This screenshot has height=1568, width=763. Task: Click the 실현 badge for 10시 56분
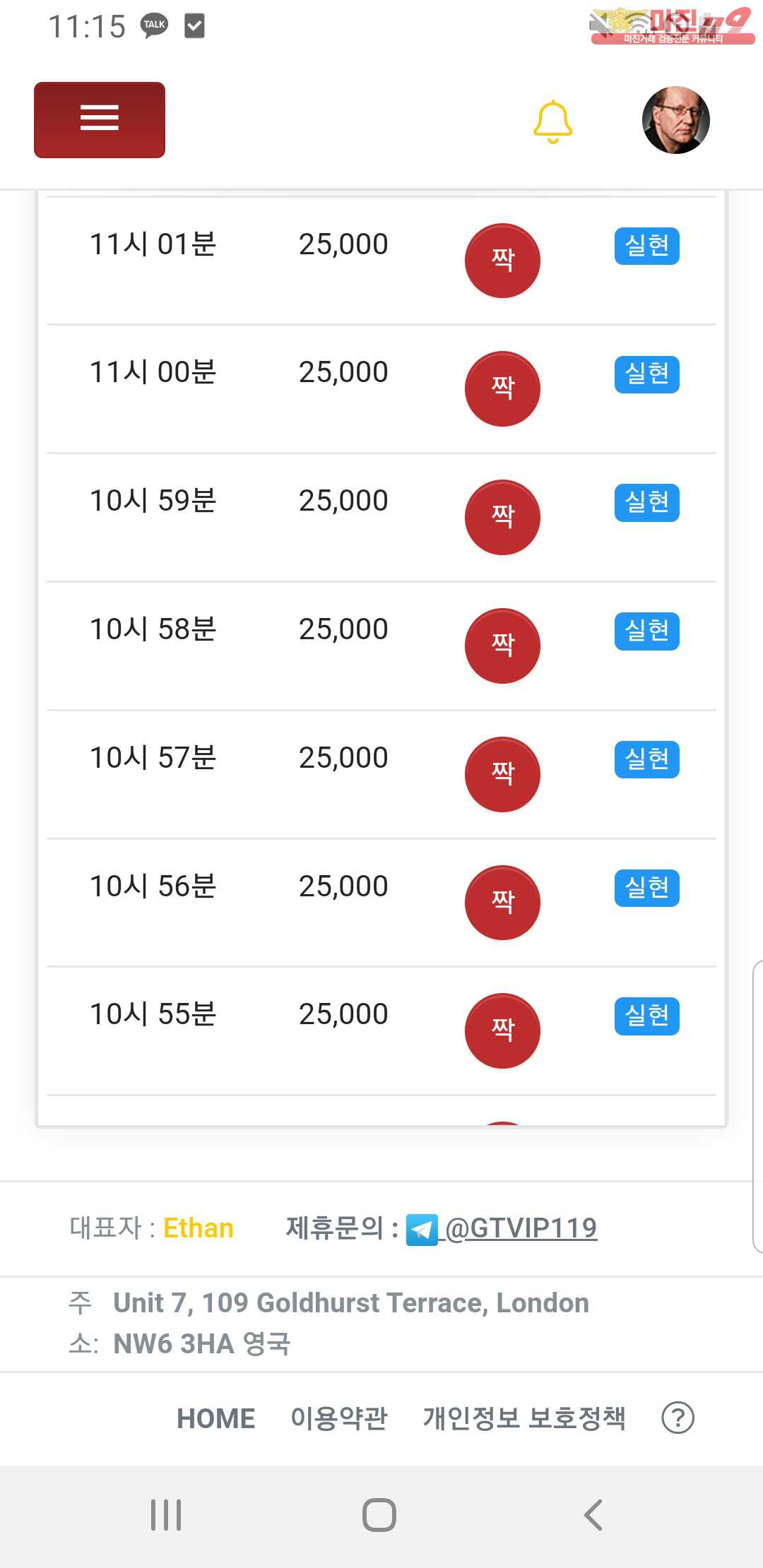coord(646,888)
